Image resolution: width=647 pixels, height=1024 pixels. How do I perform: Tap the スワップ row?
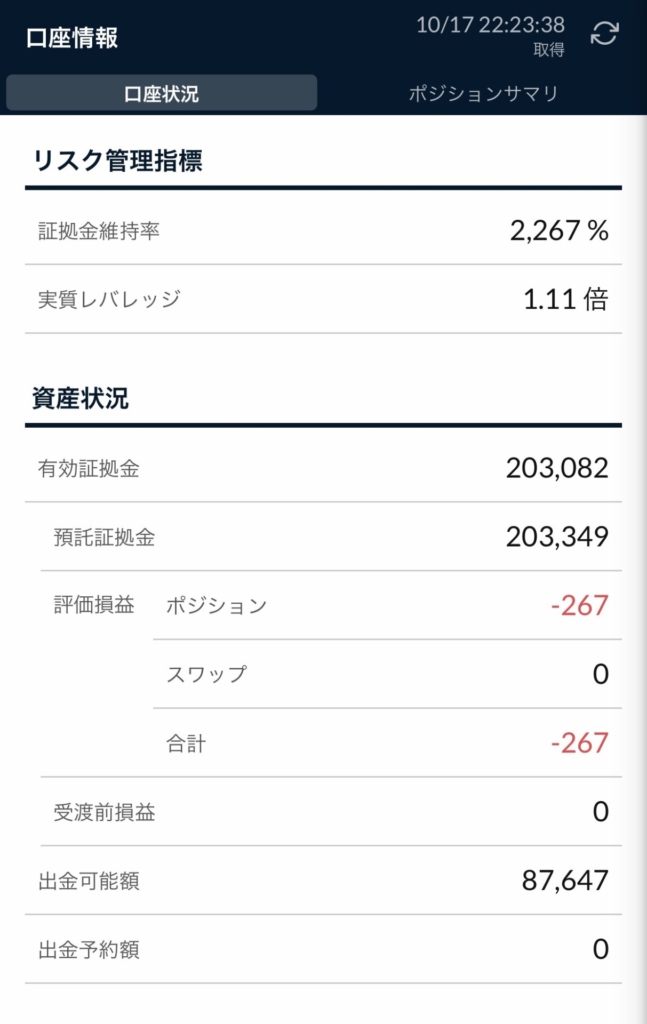click(x=387, y=674)
